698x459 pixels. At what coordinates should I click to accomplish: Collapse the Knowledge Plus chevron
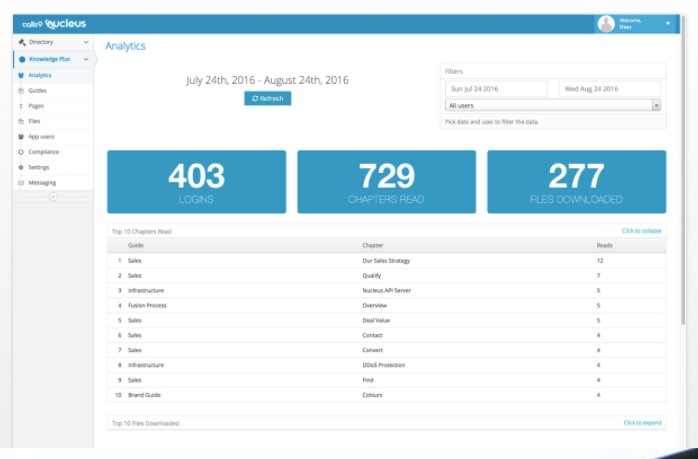(x=86, y=59)
